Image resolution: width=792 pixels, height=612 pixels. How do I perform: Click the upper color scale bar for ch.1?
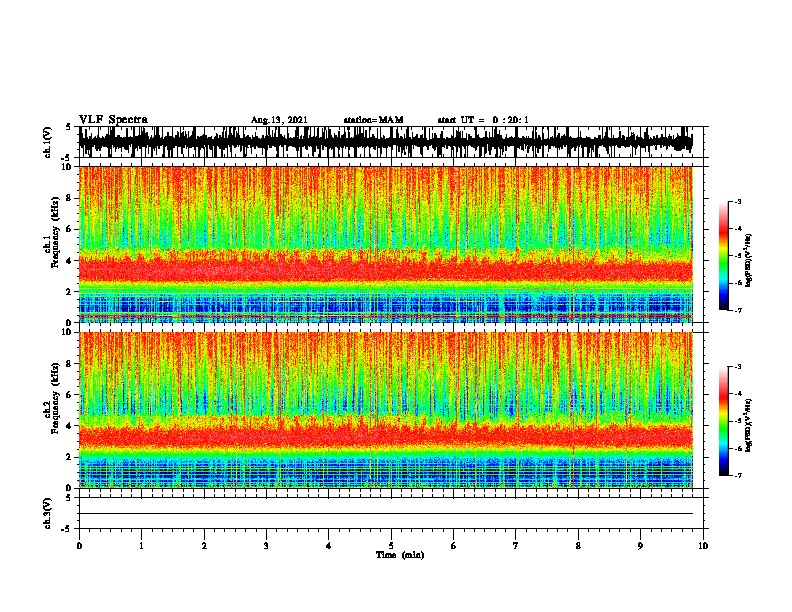723,256
